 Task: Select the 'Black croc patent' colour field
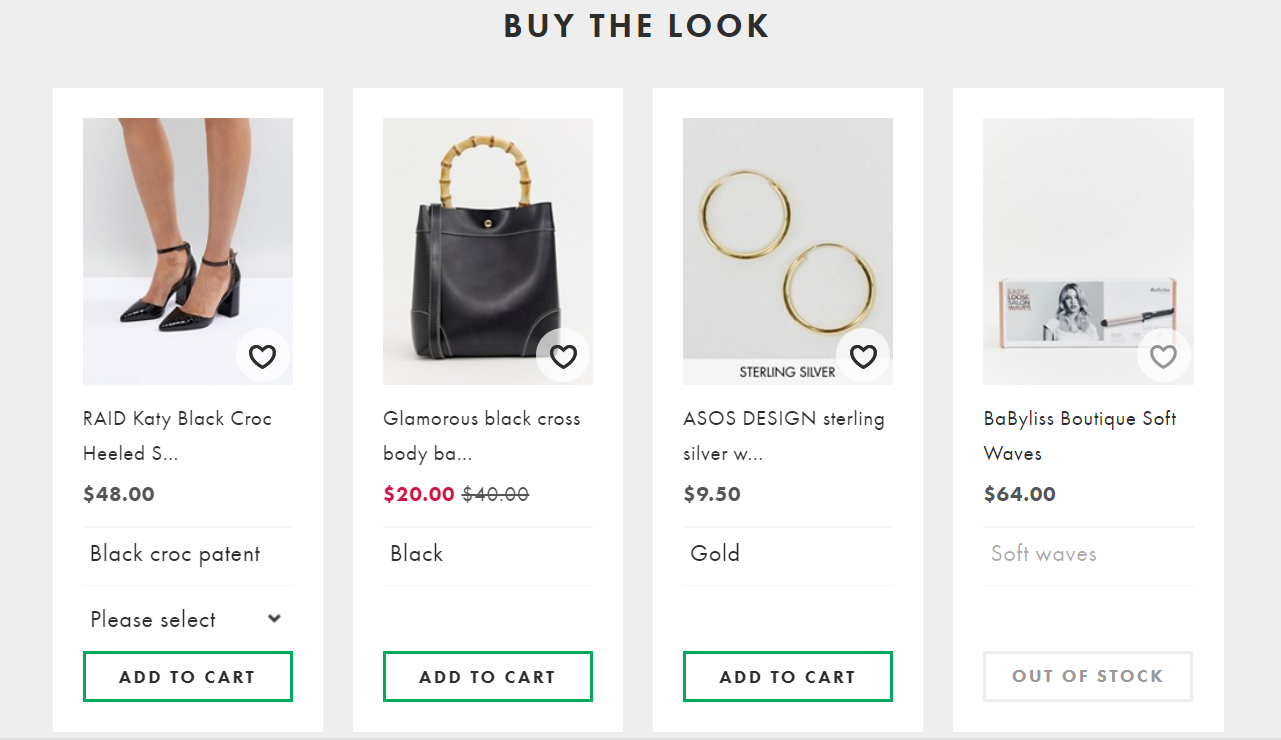click(x=175, y=554)
